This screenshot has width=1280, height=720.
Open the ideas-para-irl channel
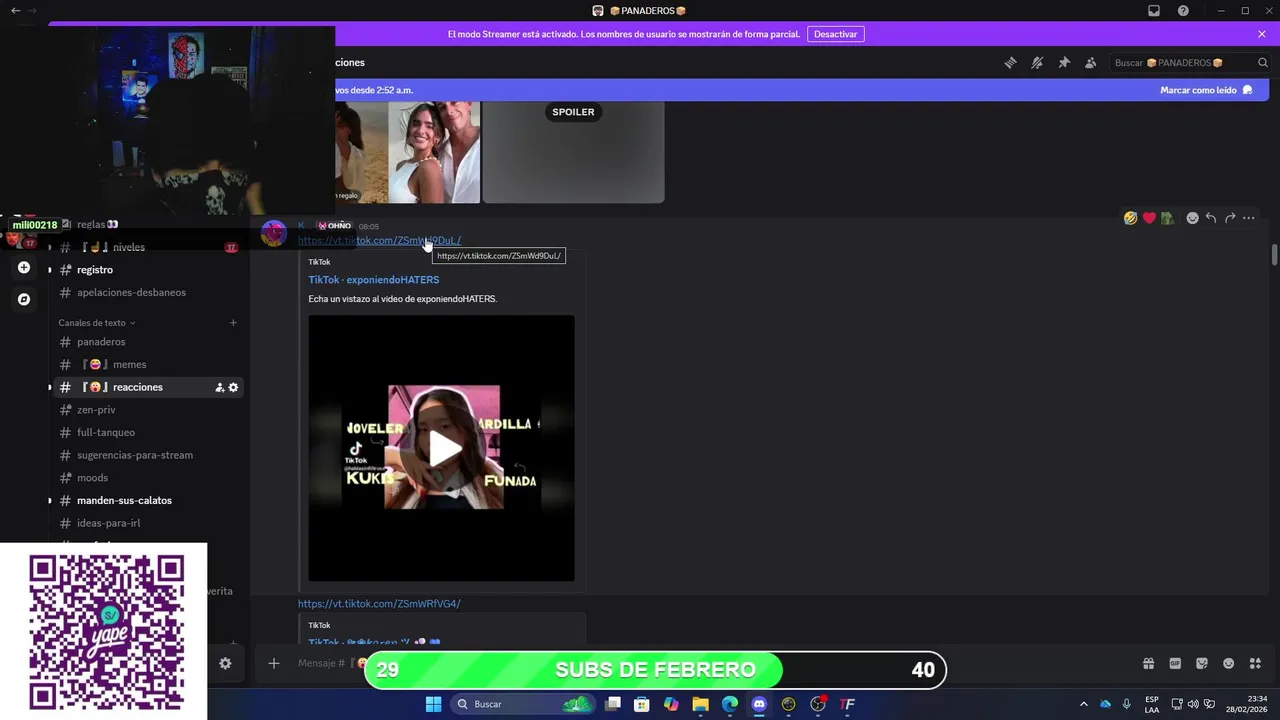pyautogui.click(x=108, y=523)
